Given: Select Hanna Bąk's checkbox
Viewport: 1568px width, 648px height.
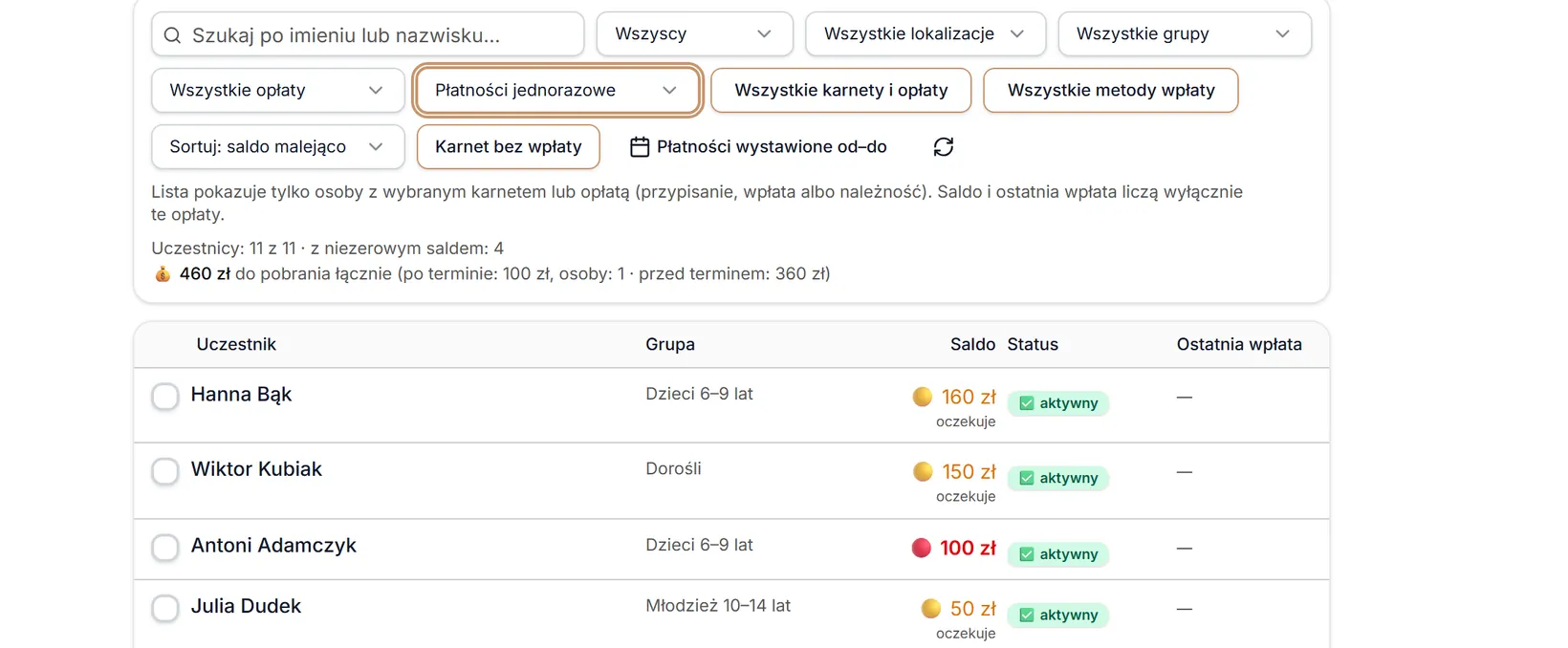Looking at the screenshot, I should point(165,396).
